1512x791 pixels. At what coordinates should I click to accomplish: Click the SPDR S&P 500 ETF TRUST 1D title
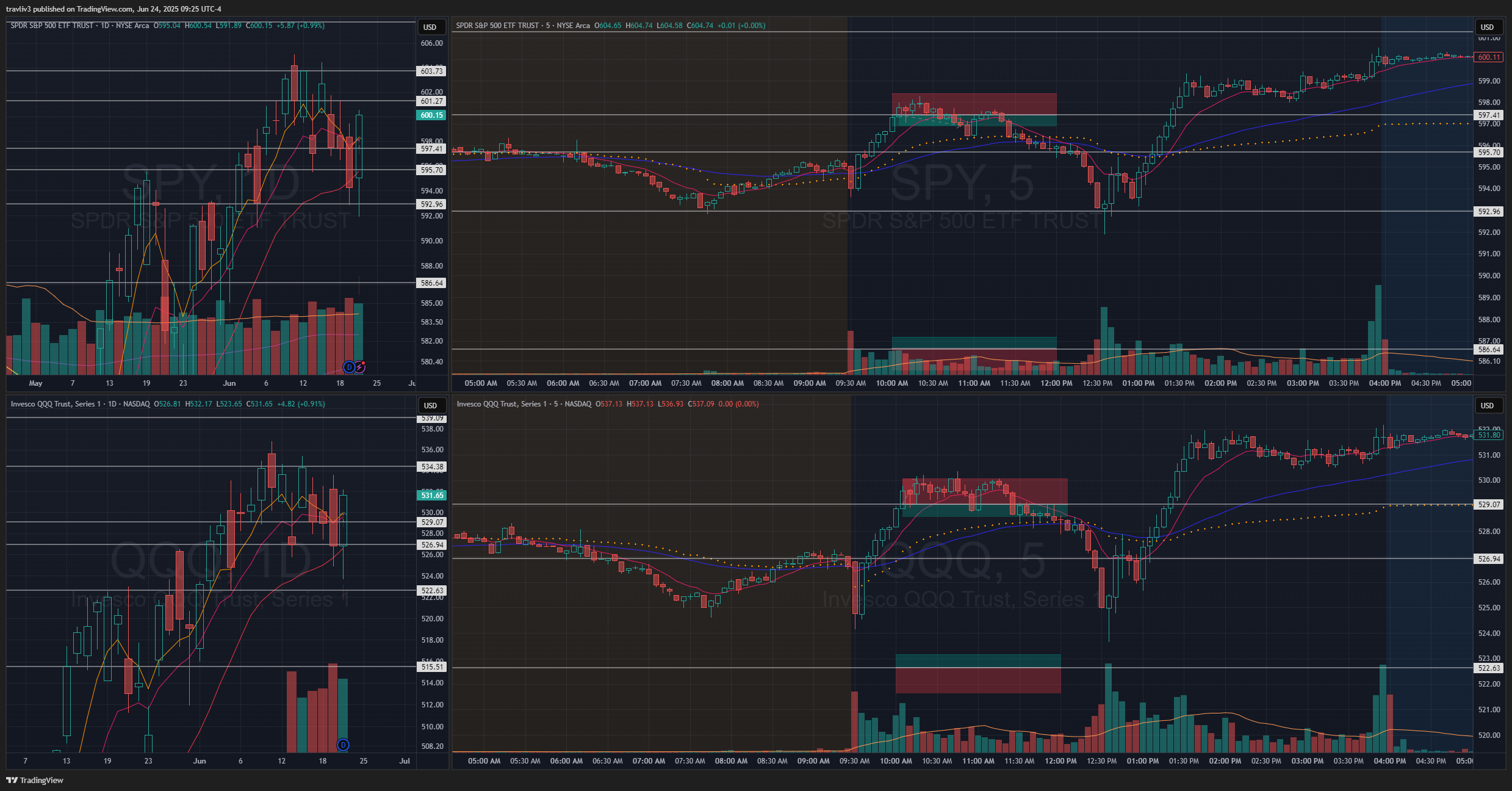[79, 26]
